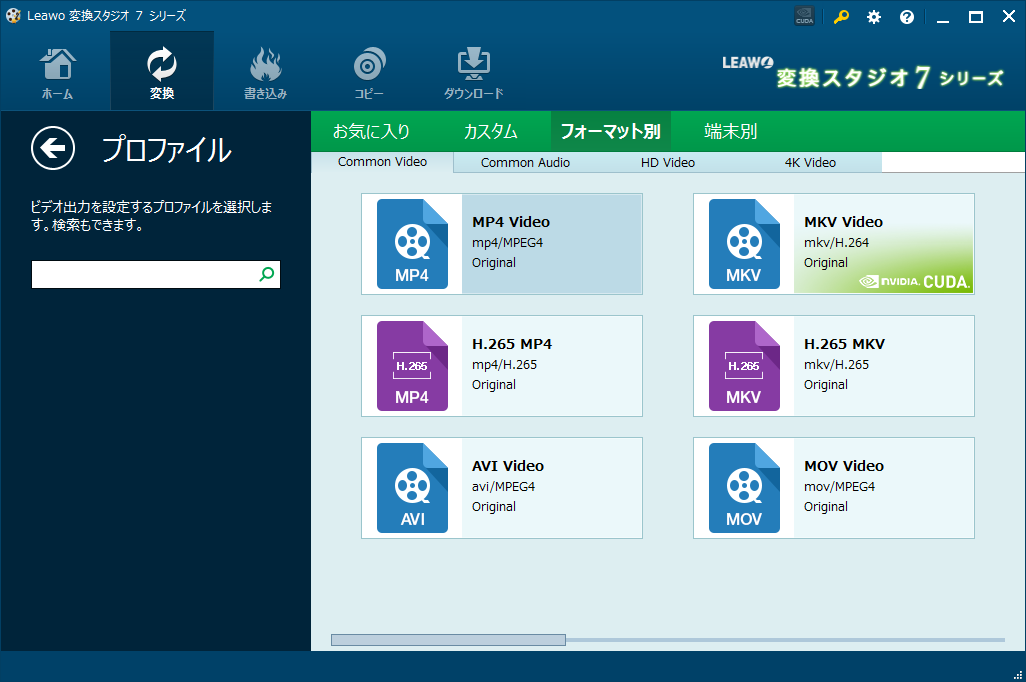Click the magnifier search icon
This screenshot has height=682, width=1026.
coord(266,274)
